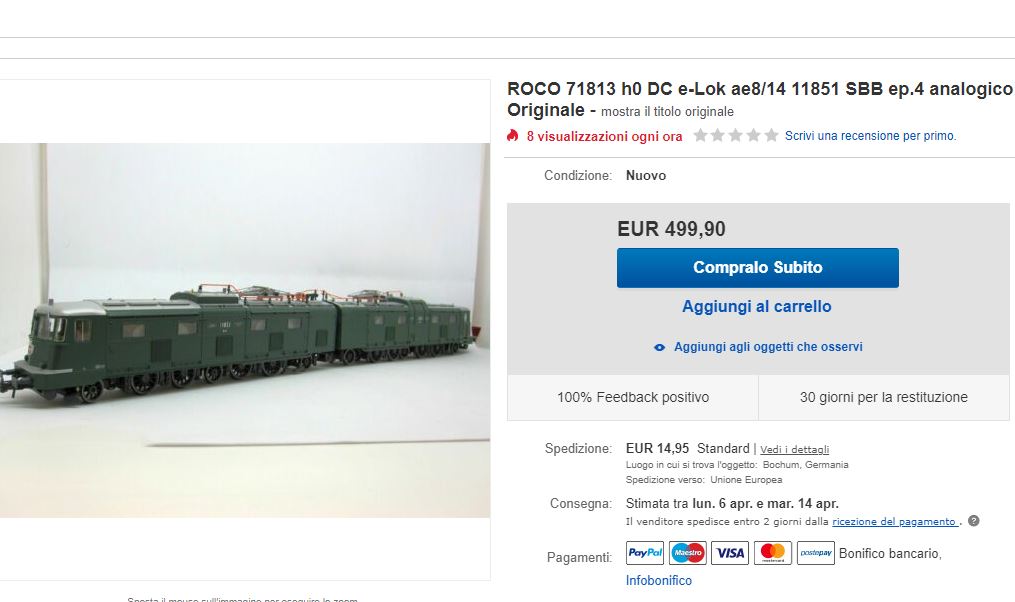This screenshot has height=602, width=1015.
Task: Click the red flame views icon
Action: [x=513, y=135]
